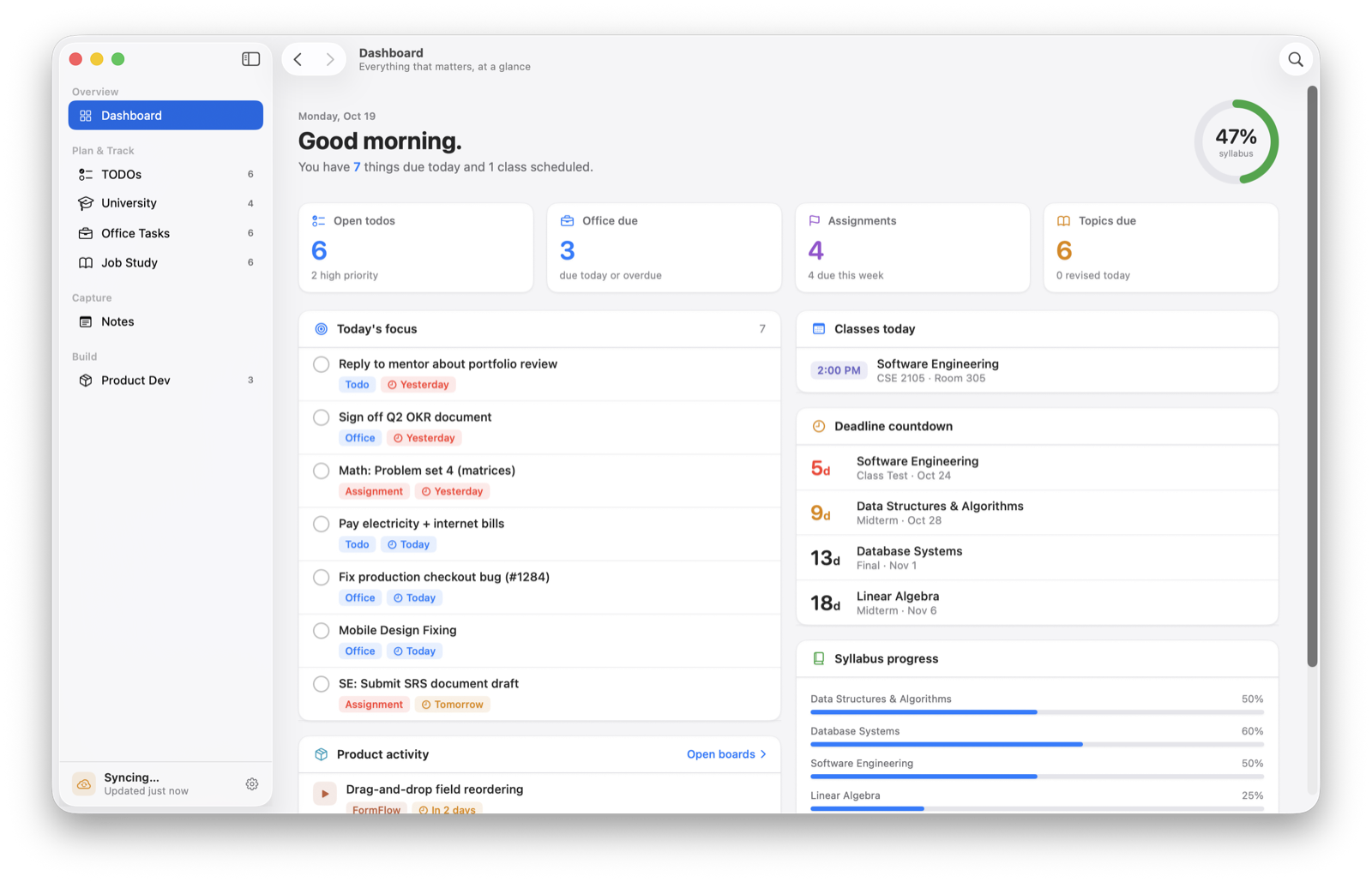Viewport: 1372px width, 882px height.
Task: Click the Database Systems 60% progress bar
Action: (x=1037, y=744)
